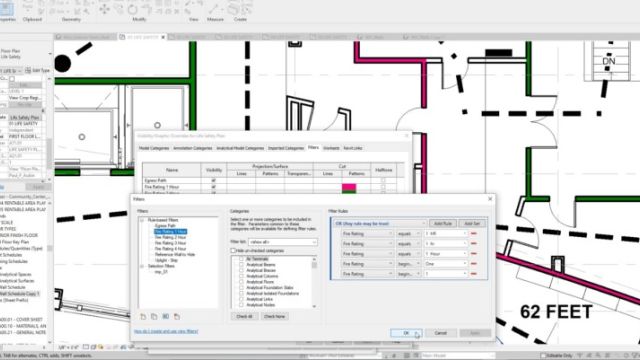
Task: Open the Filter list dropdown
Action: (x=282, y=242)
